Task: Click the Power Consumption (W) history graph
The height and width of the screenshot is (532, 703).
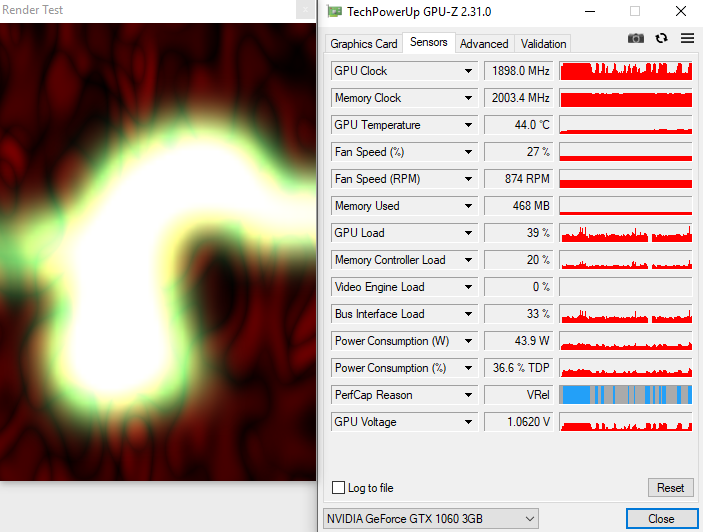Action: (625, 341)
